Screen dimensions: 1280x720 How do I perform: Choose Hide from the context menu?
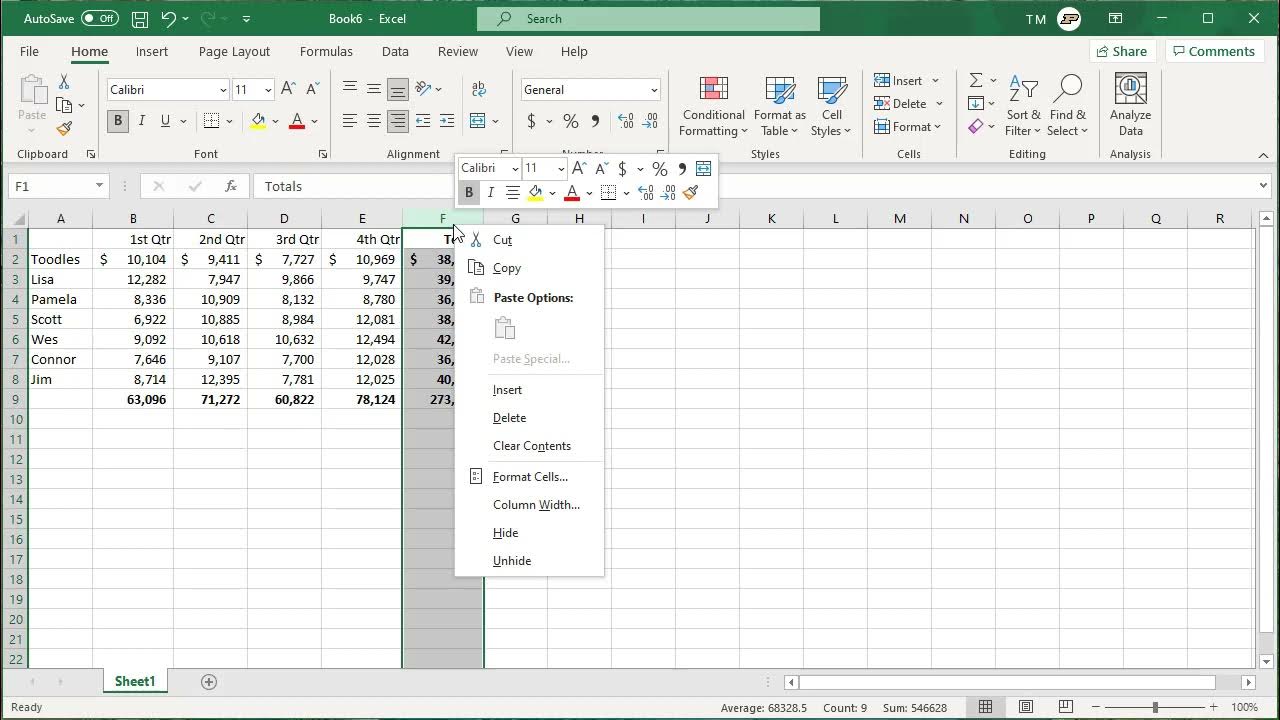click(x=529, y=533)
